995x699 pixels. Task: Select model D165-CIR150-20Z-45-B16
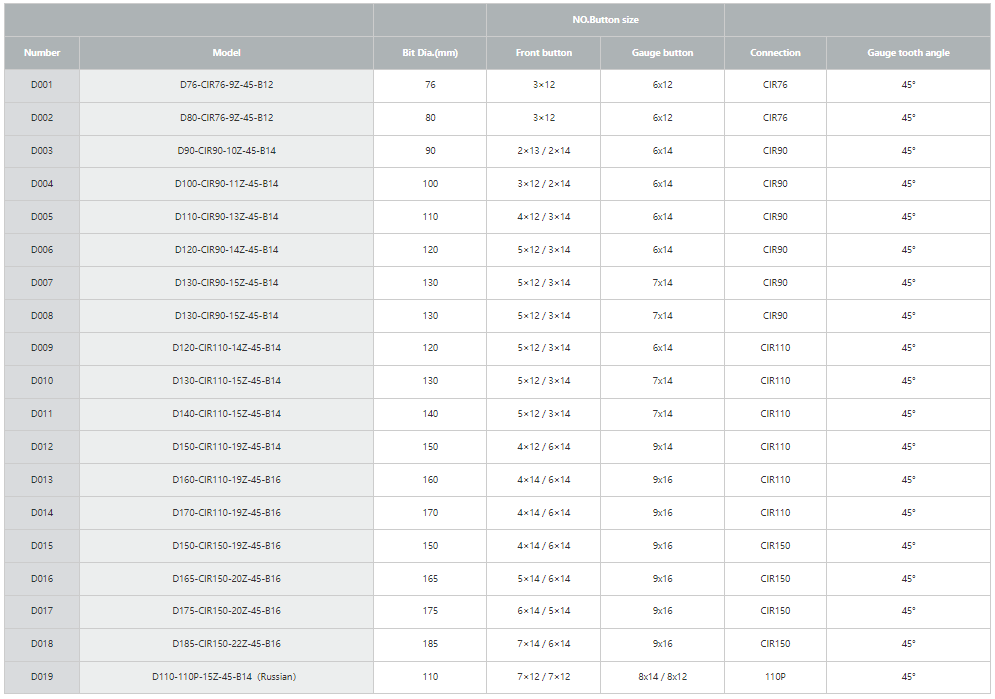point(227,578)
